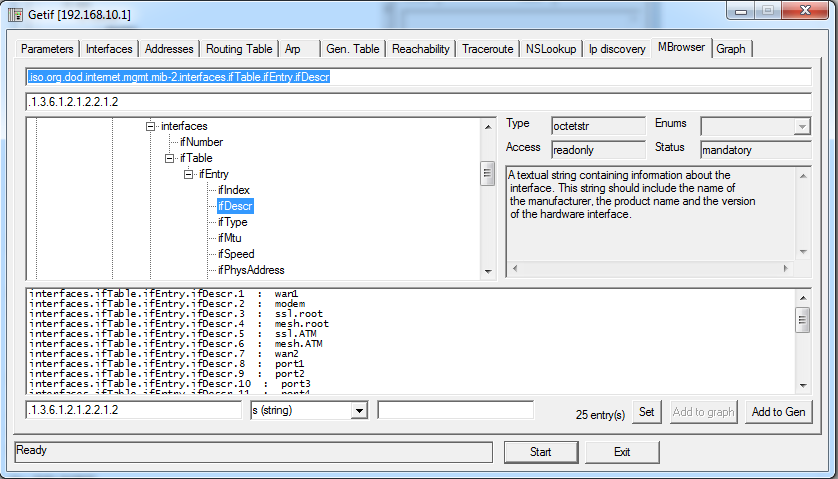The width and height of the screenshot is (838, 479).
Task: Click the MIB object name path field
Action: click(418, 77)
